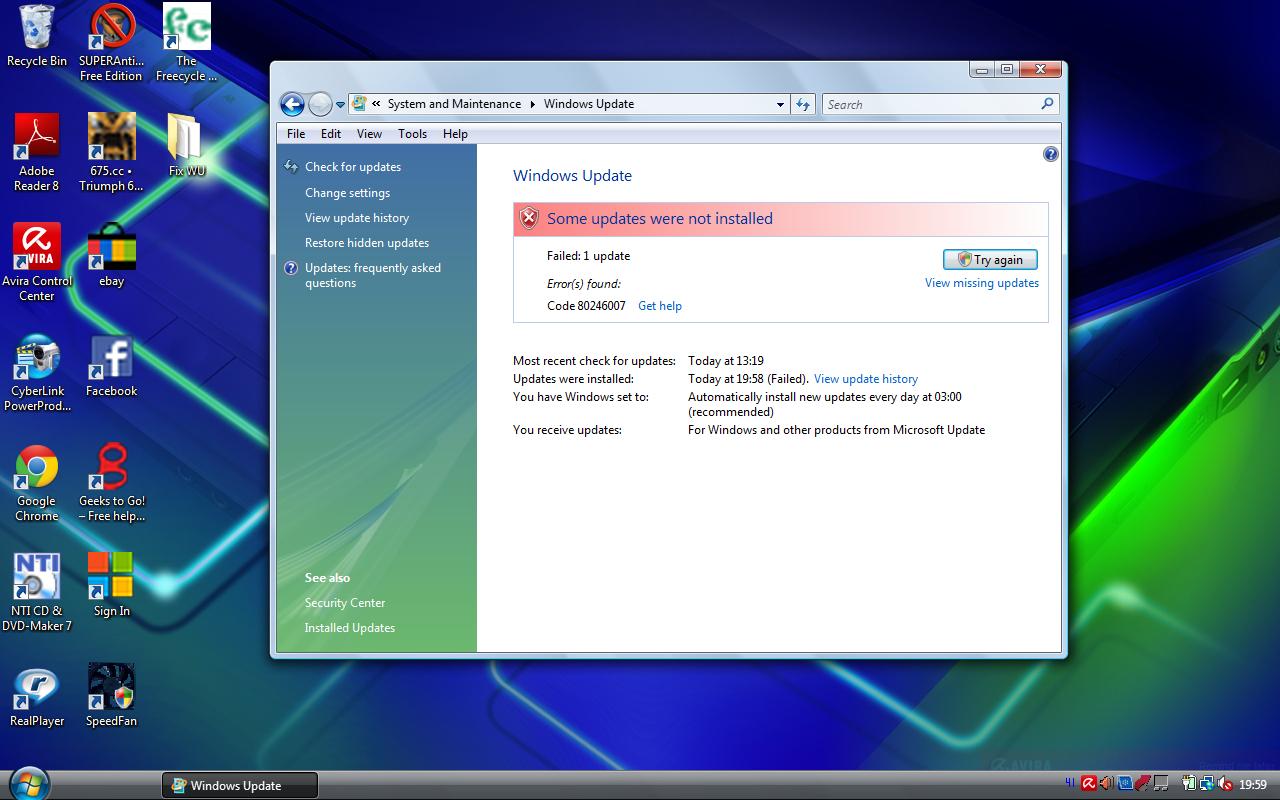The height and width of the screenshot is (800, 1280).
Task: Click the power battery tray icon
Action: (1189, 785)
